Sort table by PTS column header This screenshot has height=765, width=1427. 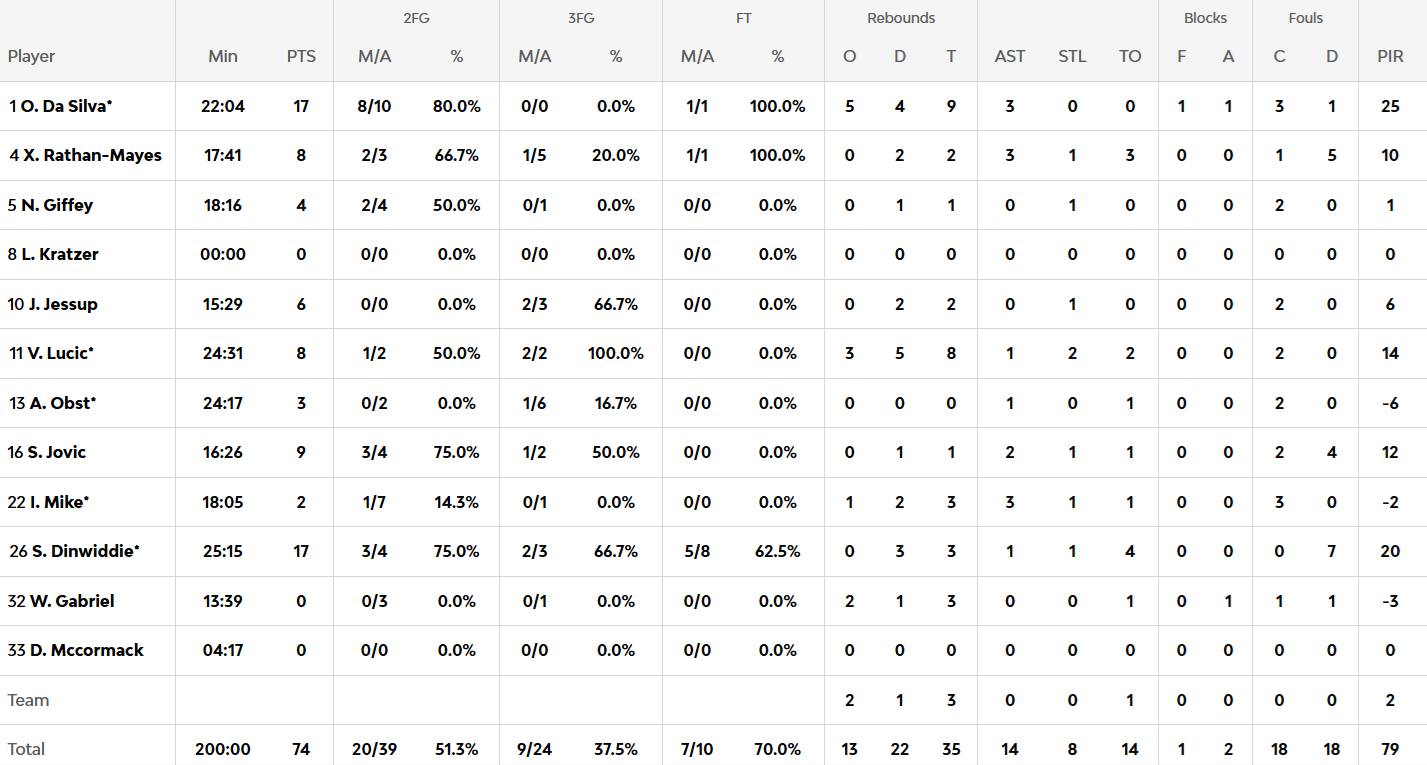pyautogui.click(x=301, y=56)
